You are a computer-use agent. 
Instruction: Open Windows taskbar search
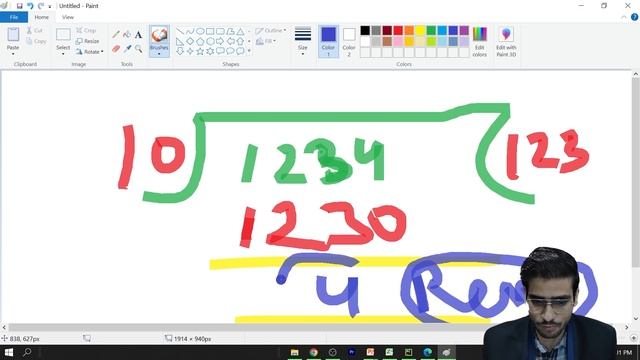(27, 352)
